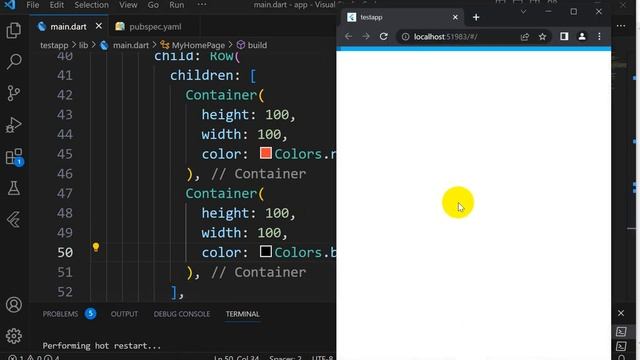The image size is (640, 360).
Task: Open the View menu
Action: 128,5
